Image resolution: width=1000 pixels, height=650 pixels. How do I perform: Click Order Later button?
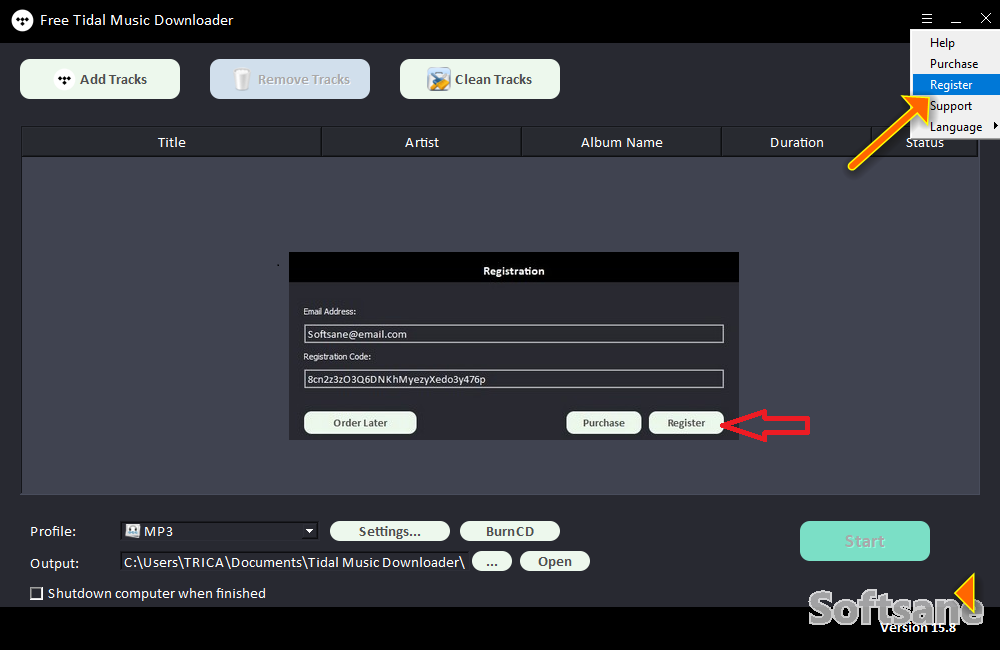pos(360,423)
